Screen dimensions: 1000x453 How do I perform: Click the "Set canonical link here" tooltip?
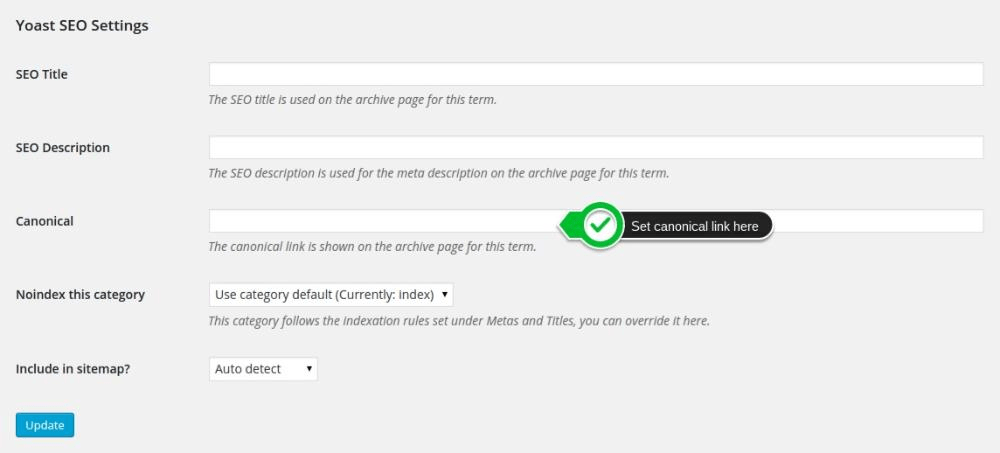(695, 226)
